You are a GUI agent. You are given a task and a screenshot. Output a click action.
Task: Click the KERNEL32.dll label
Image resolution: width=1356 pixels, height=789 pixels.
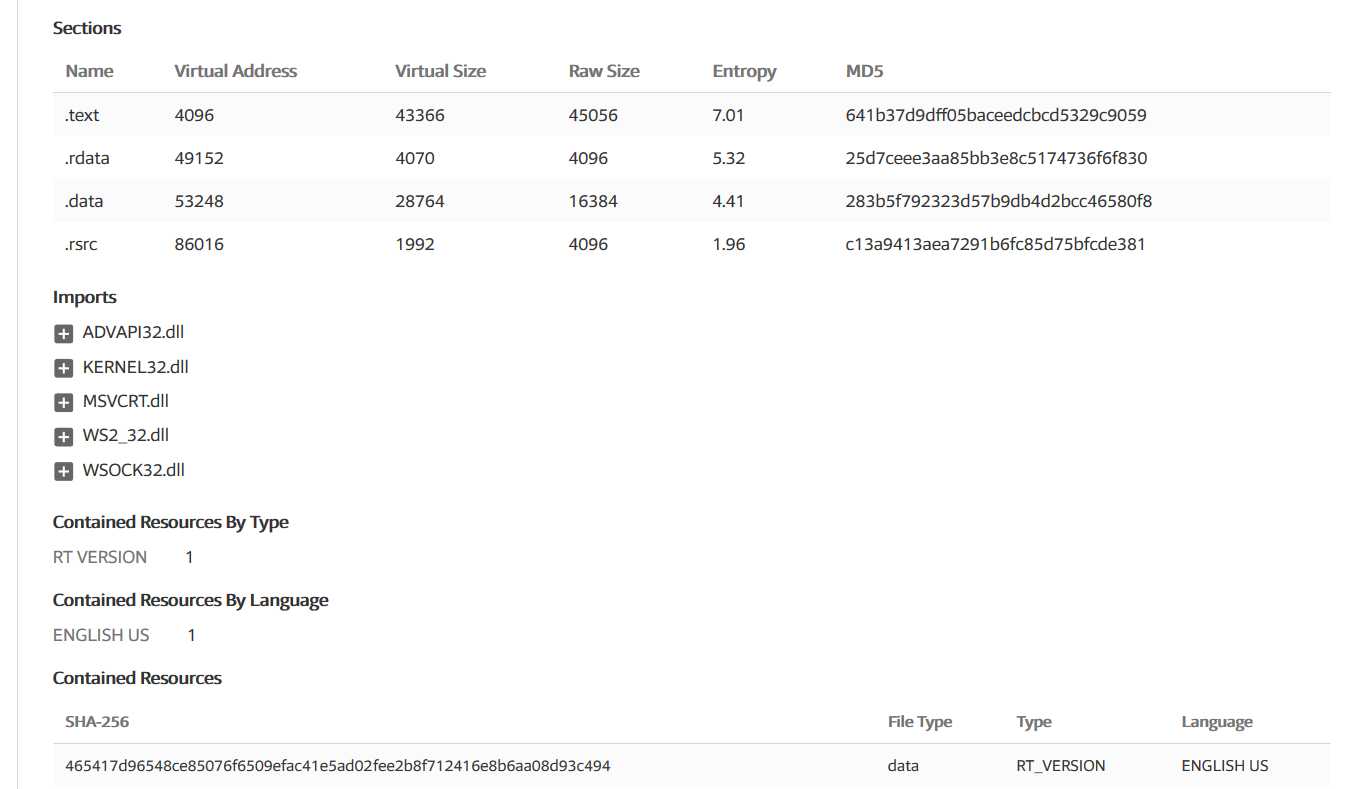click(x=135, y=367)
